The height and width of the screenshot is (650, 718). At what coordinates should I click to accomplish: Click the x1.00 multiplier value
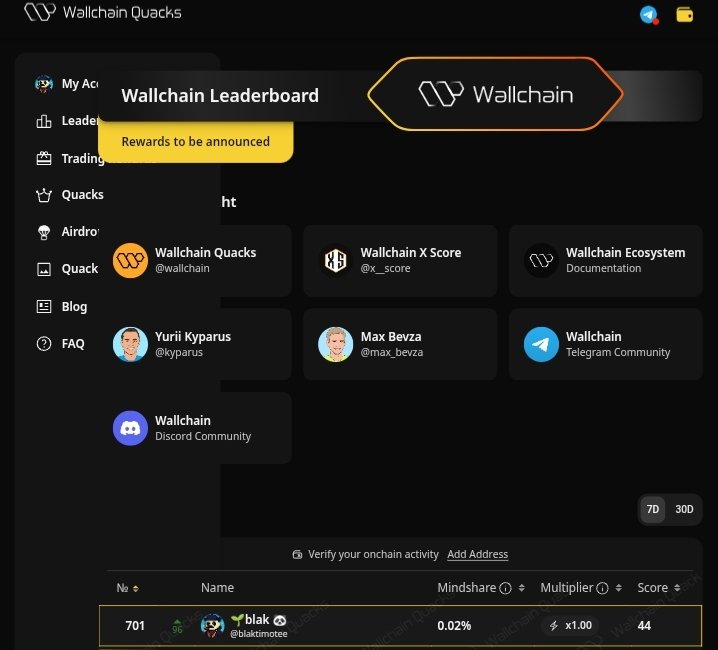point(578,625)
